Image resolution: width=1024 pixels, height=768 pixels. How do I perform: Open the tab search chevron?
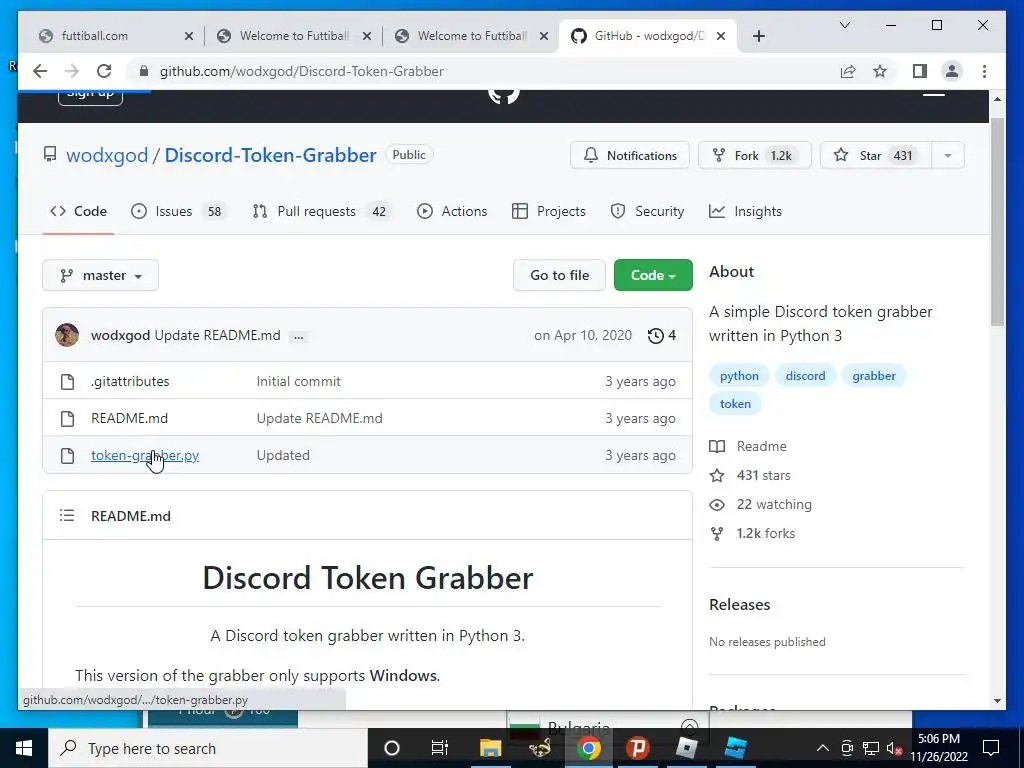click(844, 25)
